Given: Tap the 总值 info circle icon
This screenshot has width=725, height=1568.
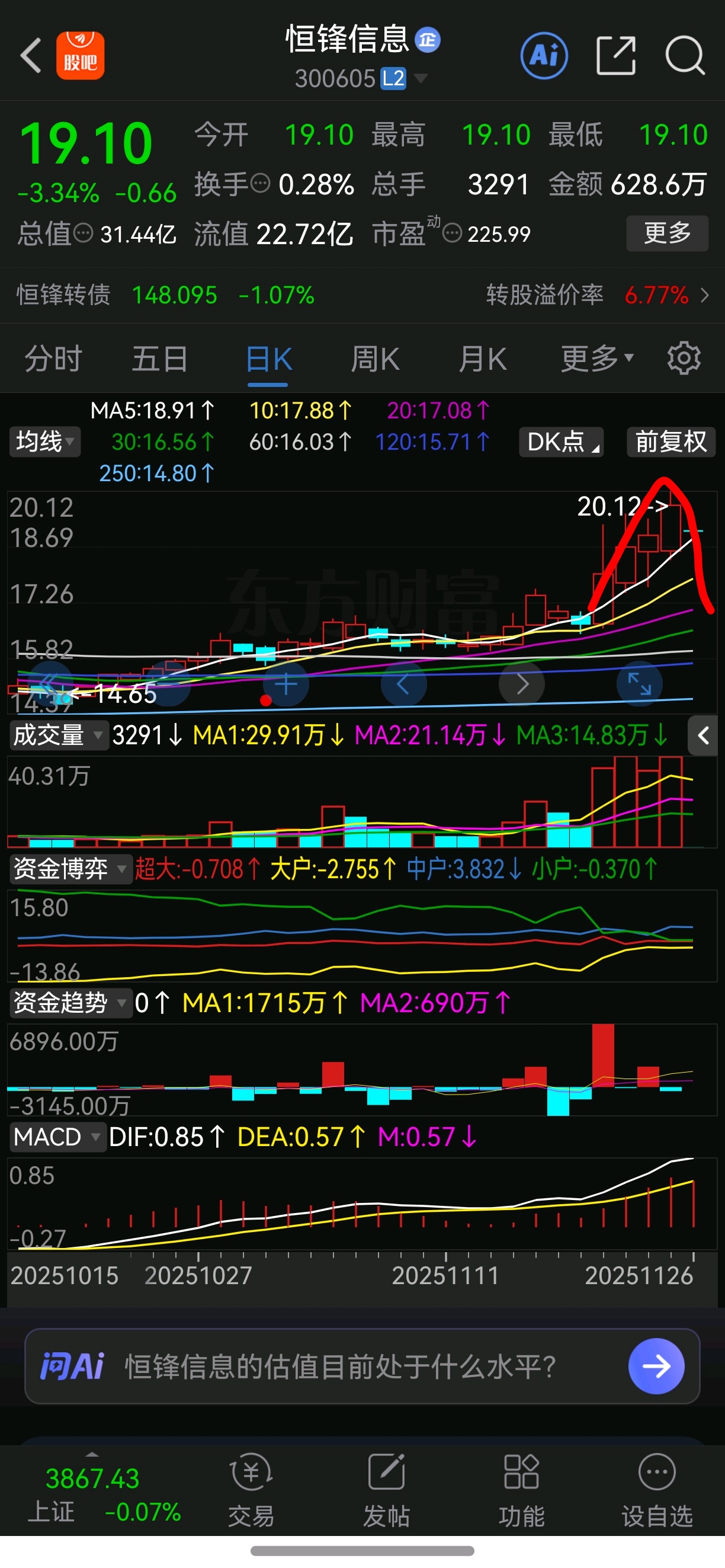Looking at the screenshot, I should [83, 233].
